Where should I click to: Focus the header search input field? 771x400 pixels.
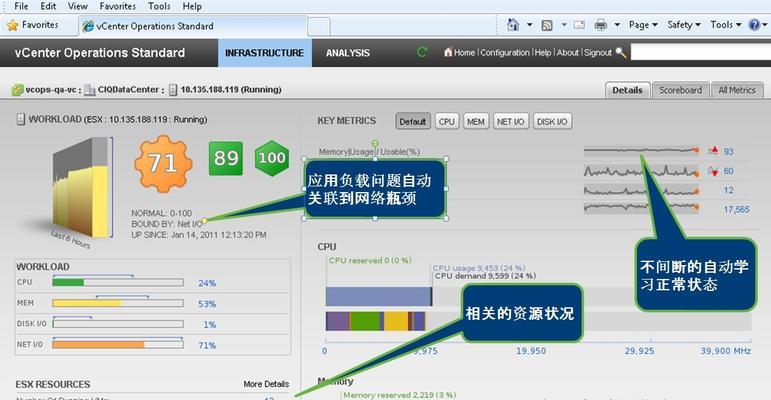(701, 52)
